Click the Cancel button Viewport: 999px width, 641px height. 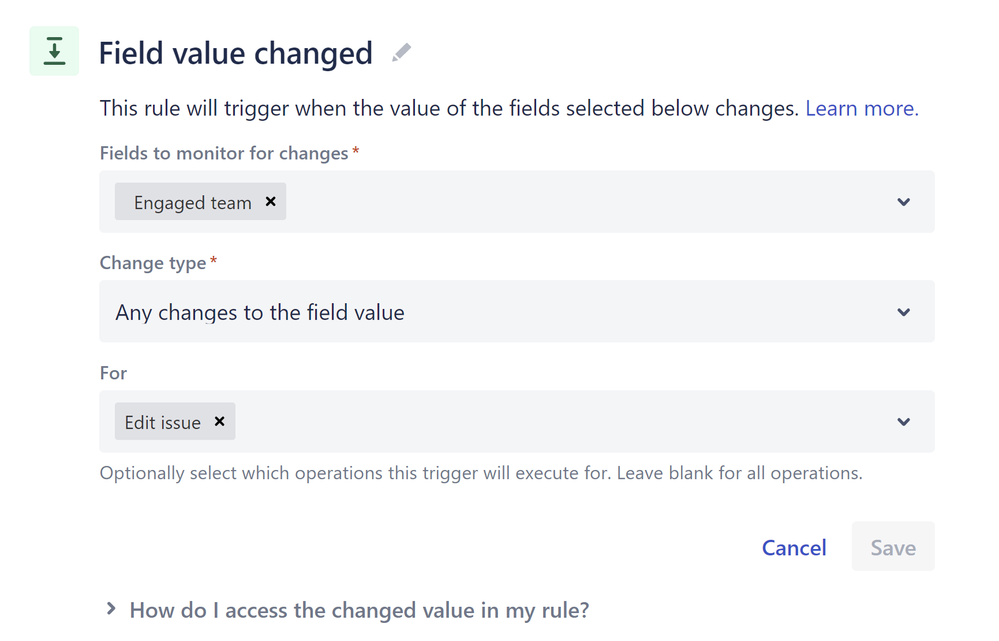point(793,547)
